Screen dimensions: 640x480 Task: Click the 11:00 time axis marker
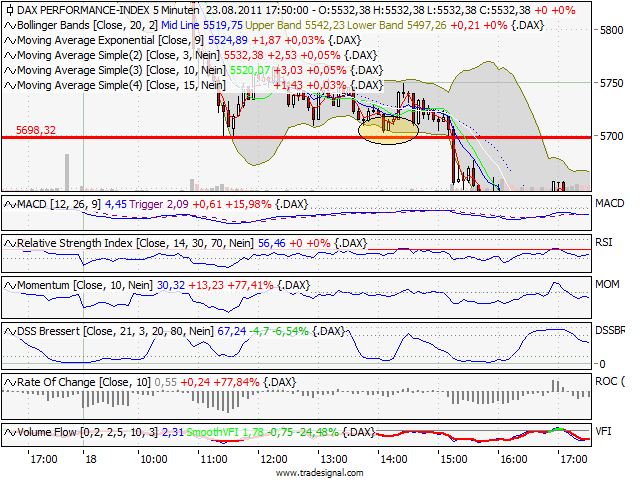click(213, 460)
